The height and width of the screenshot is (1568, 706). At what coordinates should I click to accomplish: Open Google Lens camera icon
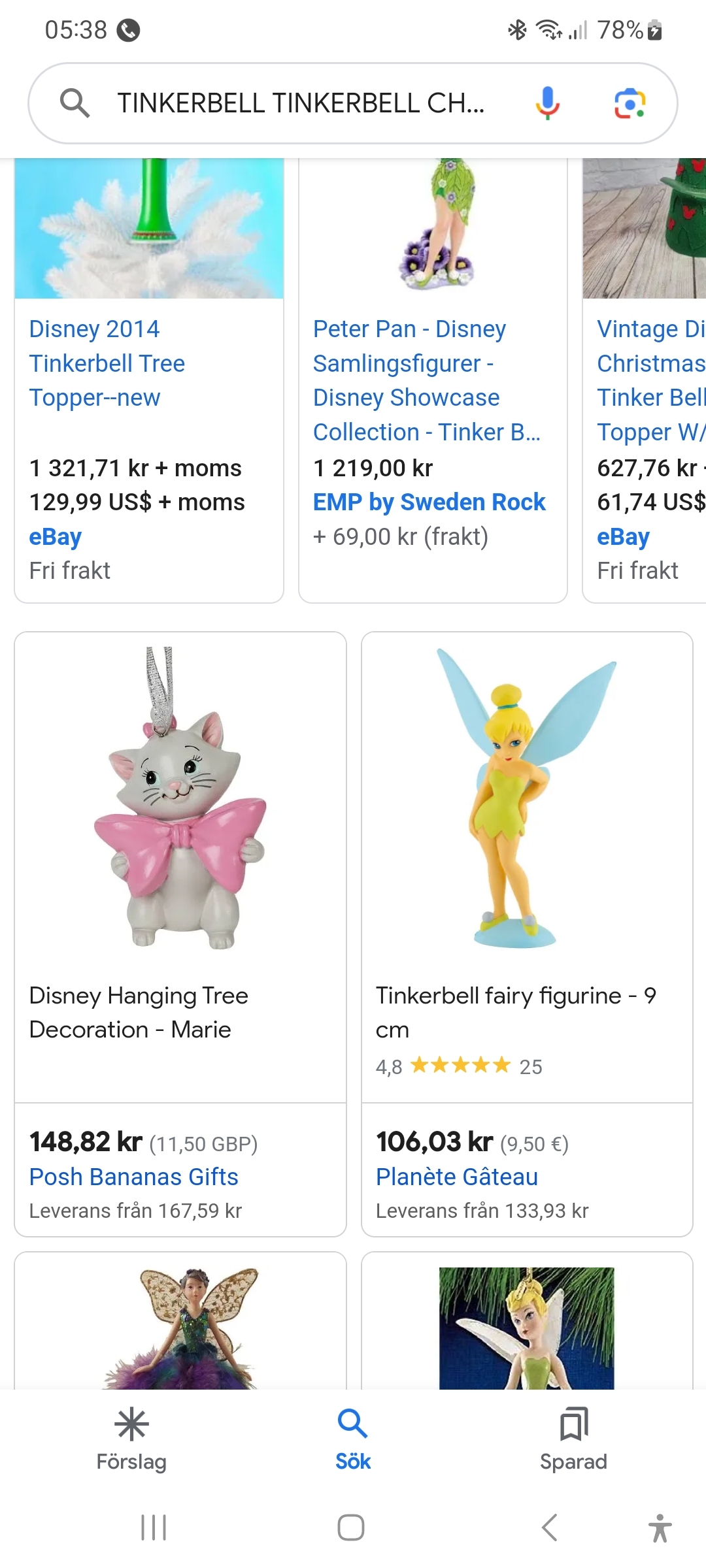pos(630,103)
